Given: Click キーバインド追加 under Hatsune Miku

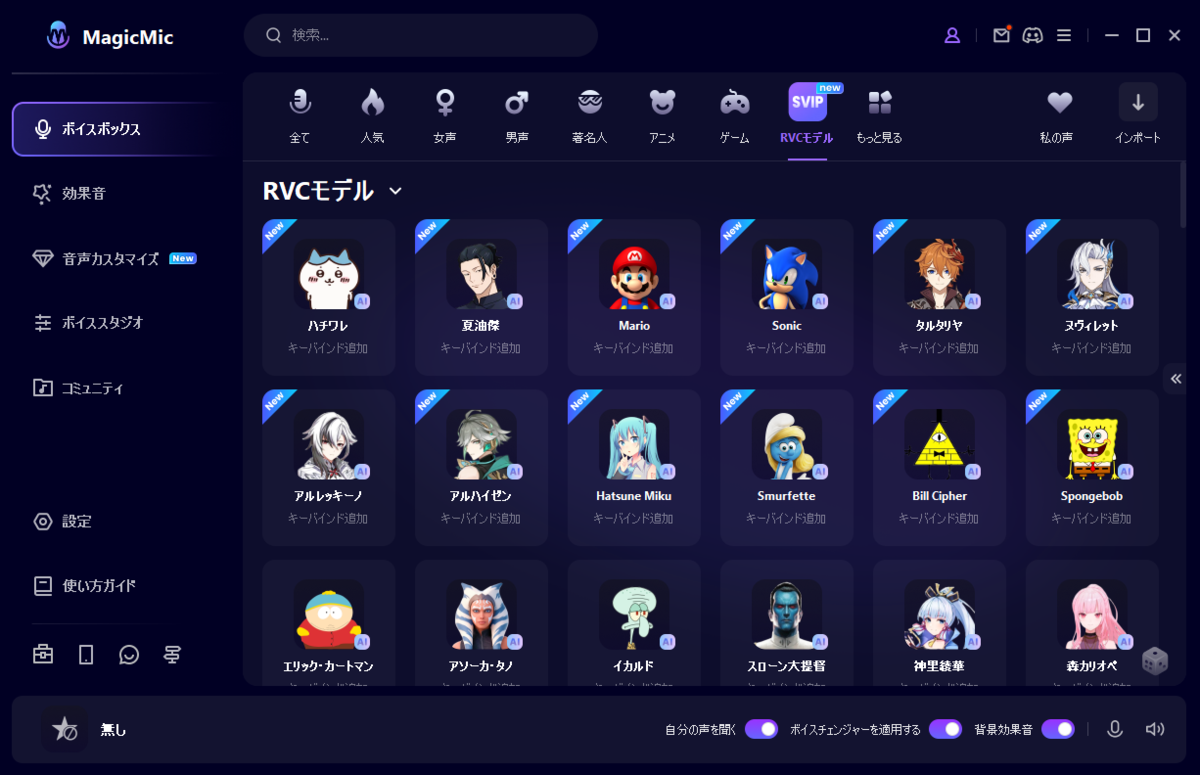Looking at the screenshot, I should click(x=634, y=519).
